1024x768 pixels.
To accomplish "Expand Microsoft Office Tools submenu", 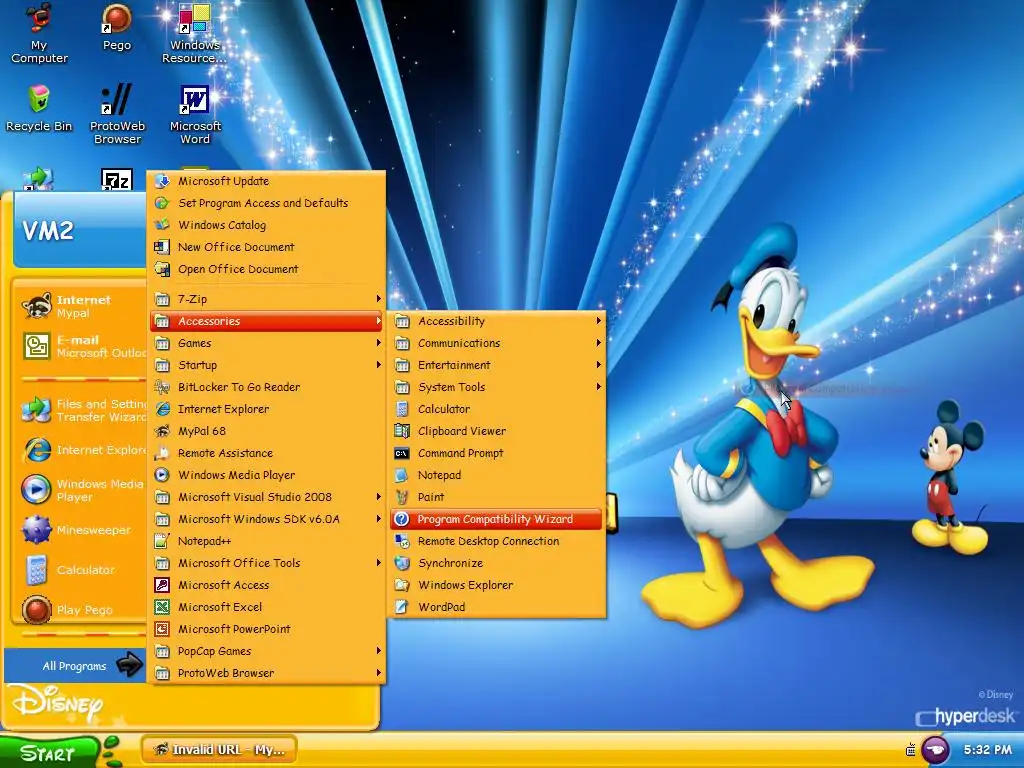I will pos(266,563).
